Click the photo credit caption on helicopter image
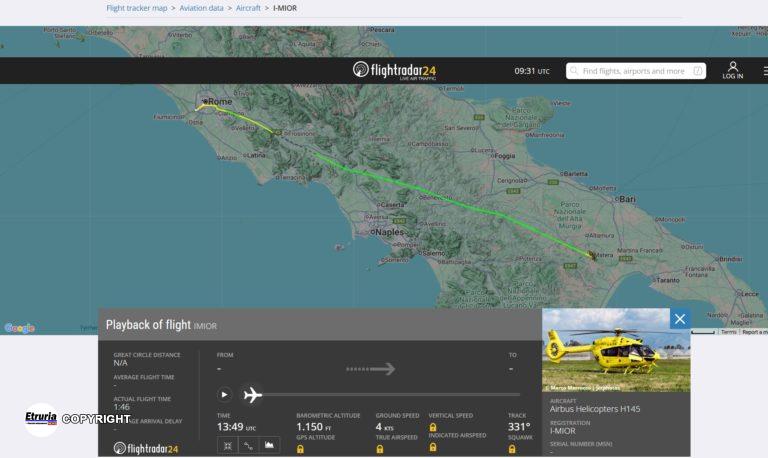This screenshot has width=768, height=458. [582, 388]
